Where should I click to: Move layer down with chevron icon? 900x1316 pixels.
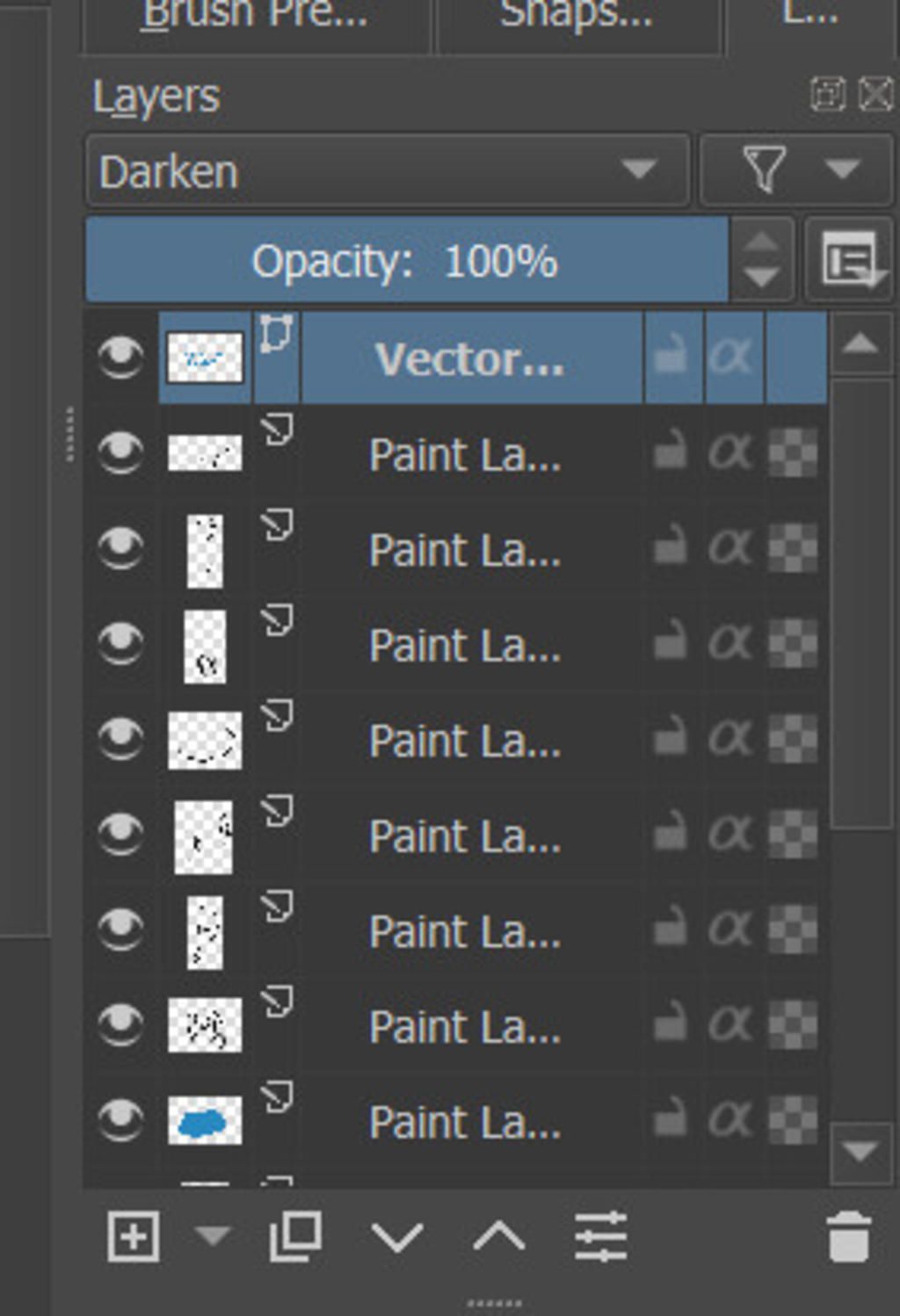click(396, 1237)
